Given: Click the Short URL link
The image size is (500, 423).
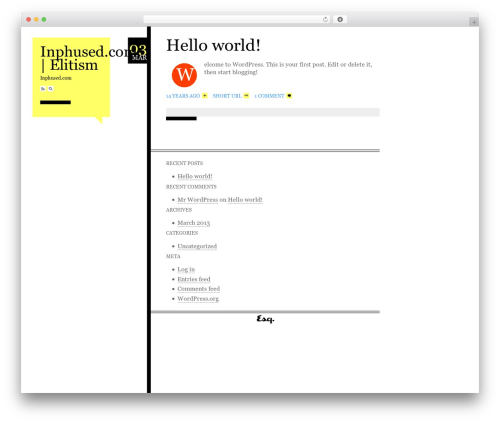Looking at the screenshot, I should [x=227, y=96].
